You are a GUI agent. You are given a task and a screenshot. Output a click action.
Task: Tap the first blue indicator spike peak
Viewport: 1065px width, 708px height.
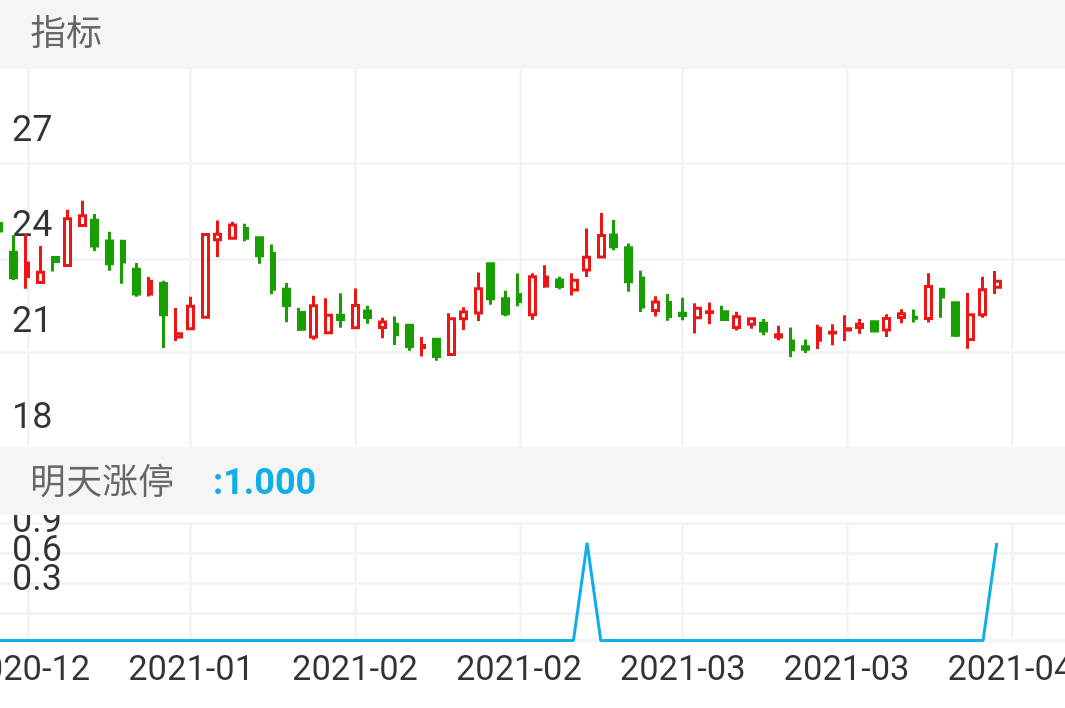click(587, 545)
